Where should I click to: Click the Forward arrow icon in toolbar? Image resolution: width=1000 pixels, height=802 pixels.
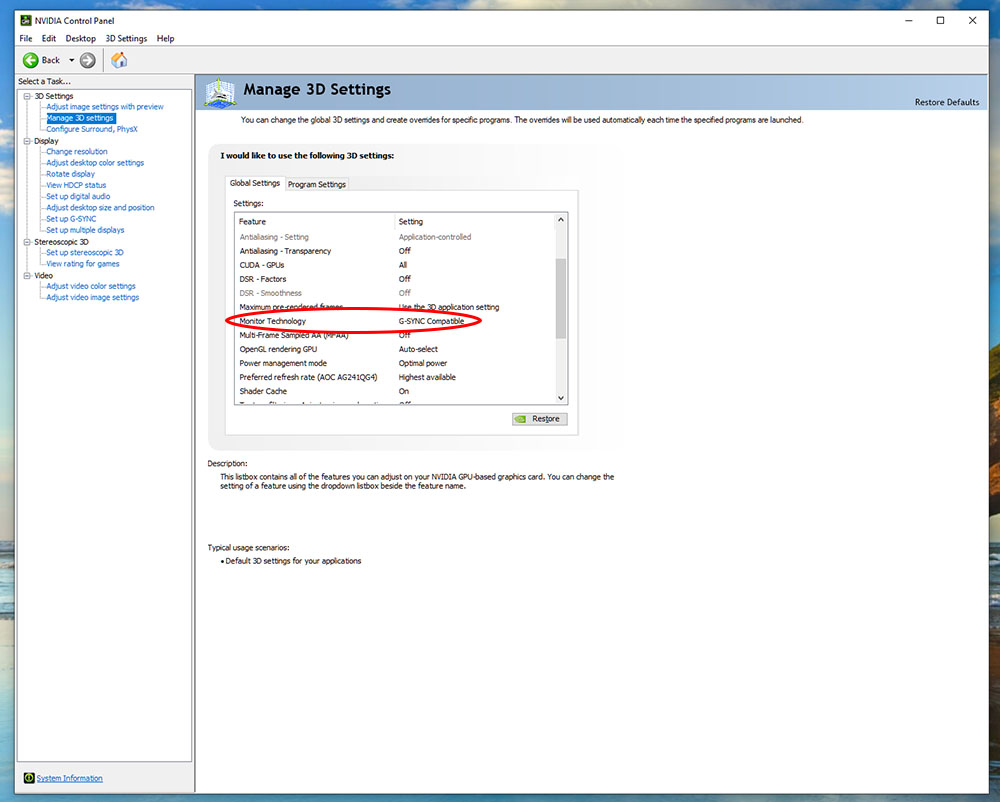click(88, 61)
